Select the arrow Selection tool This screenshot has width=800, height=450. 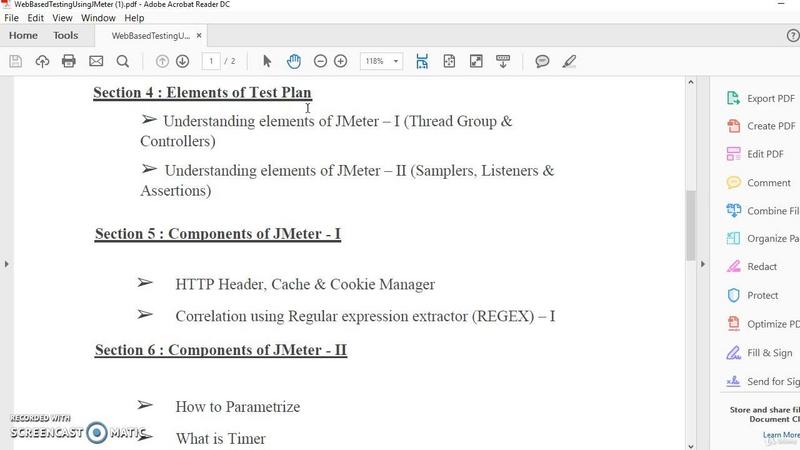pyautogui.click(x=267, y=61)
